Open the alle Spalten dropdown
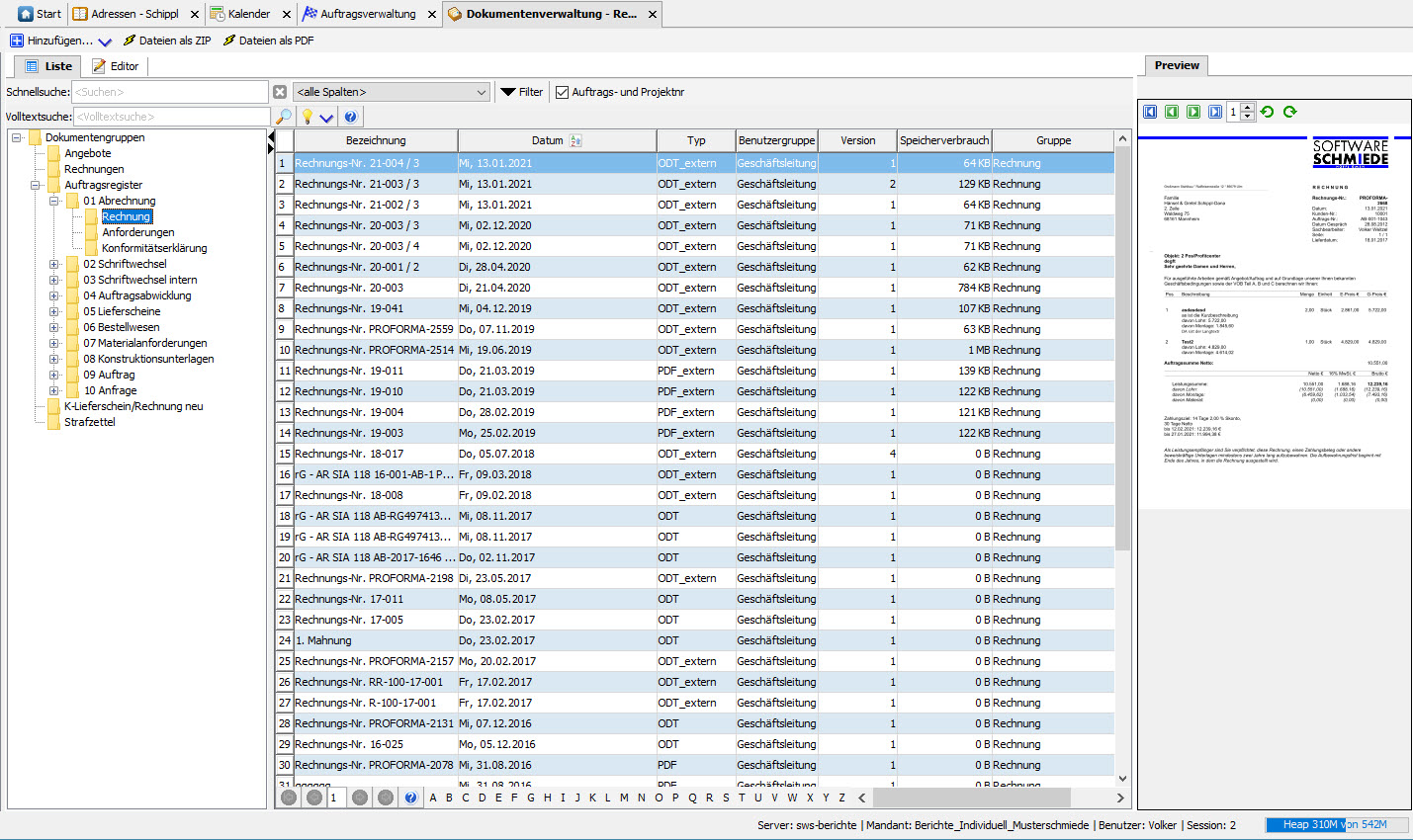This screenshot has height=840, width=1413. [x=393, y=92]
